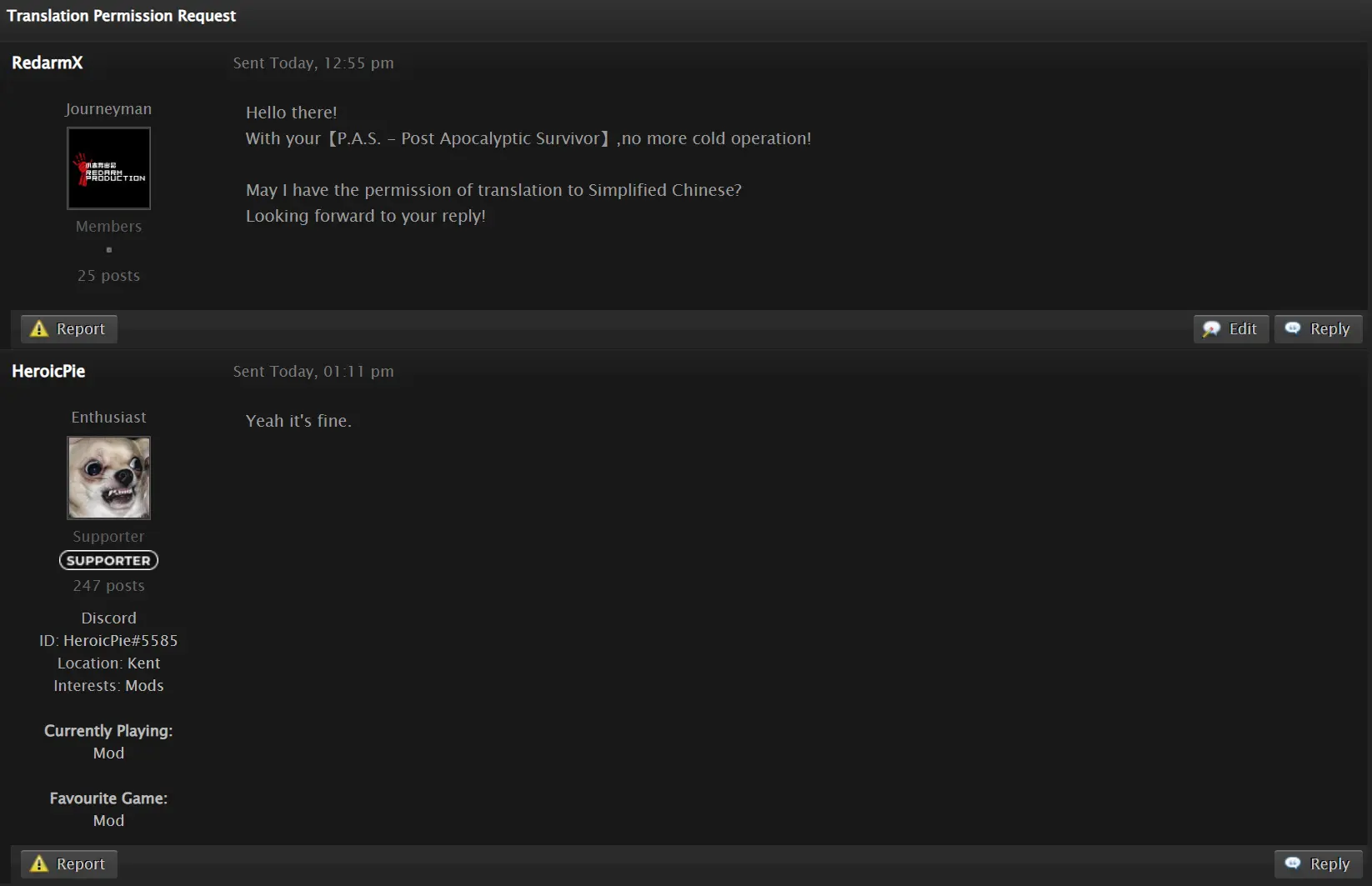The image size is (1372, 886).
Task: Report RedarmX's message
Action: coord(69,329)
